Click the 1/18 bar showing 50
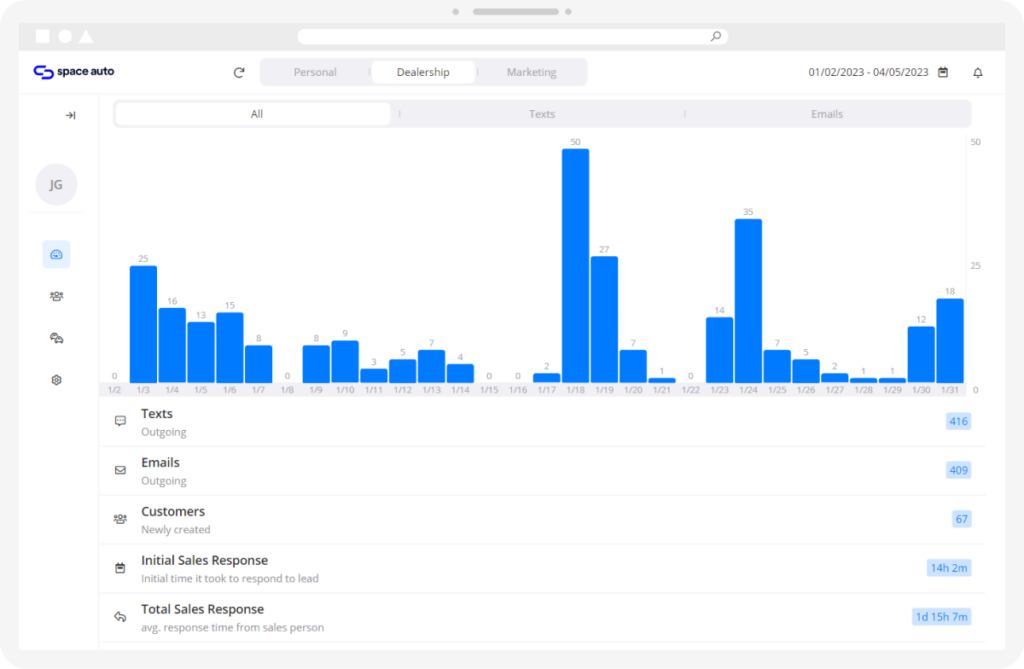The width and height of the screenshot is (1024, 669). point(575,266)
